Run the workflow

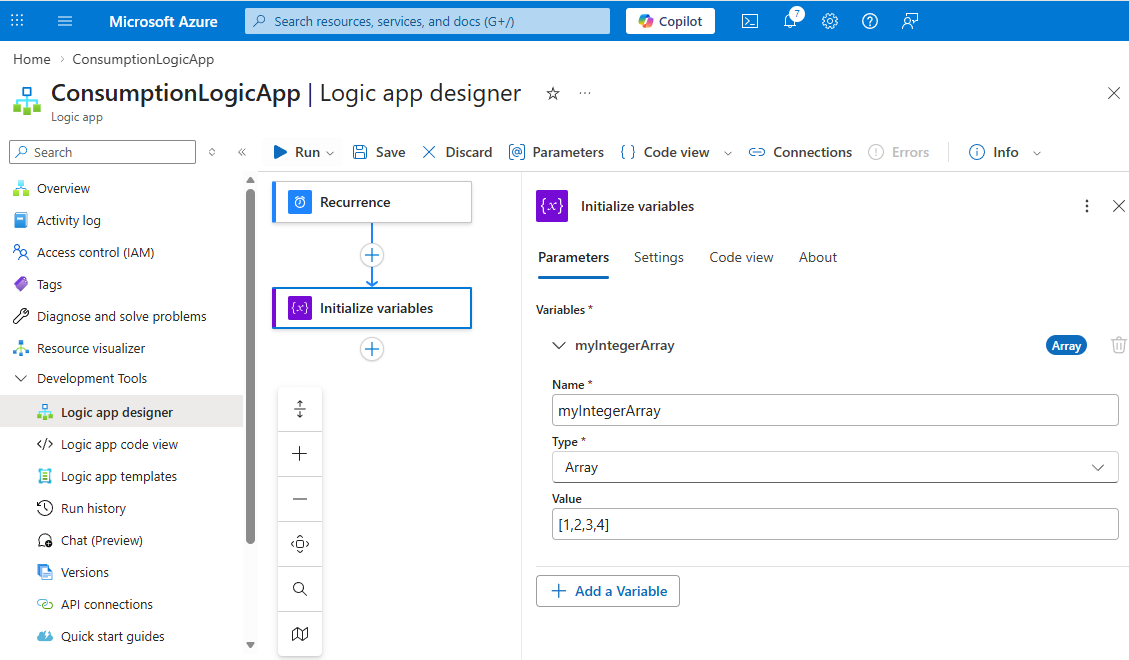pyautogui.click(x=297, y=152)
